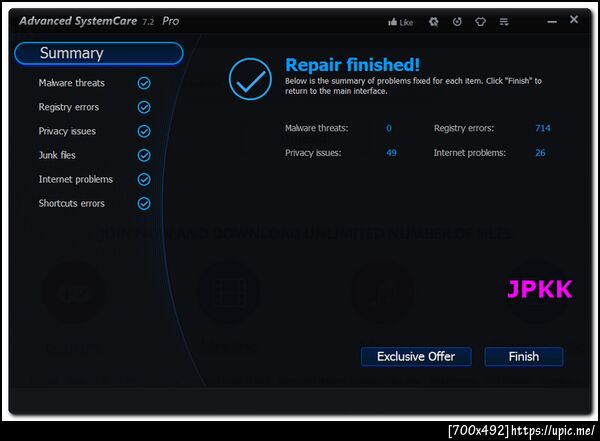
Task: Click check mark beside Malware threats
Action: tap(144, 83)
